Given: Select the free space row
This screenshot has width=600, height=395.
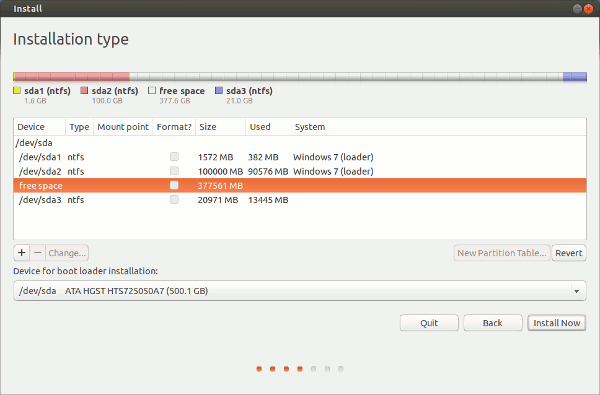Looking at the screenshot, I should pos(300,185).
